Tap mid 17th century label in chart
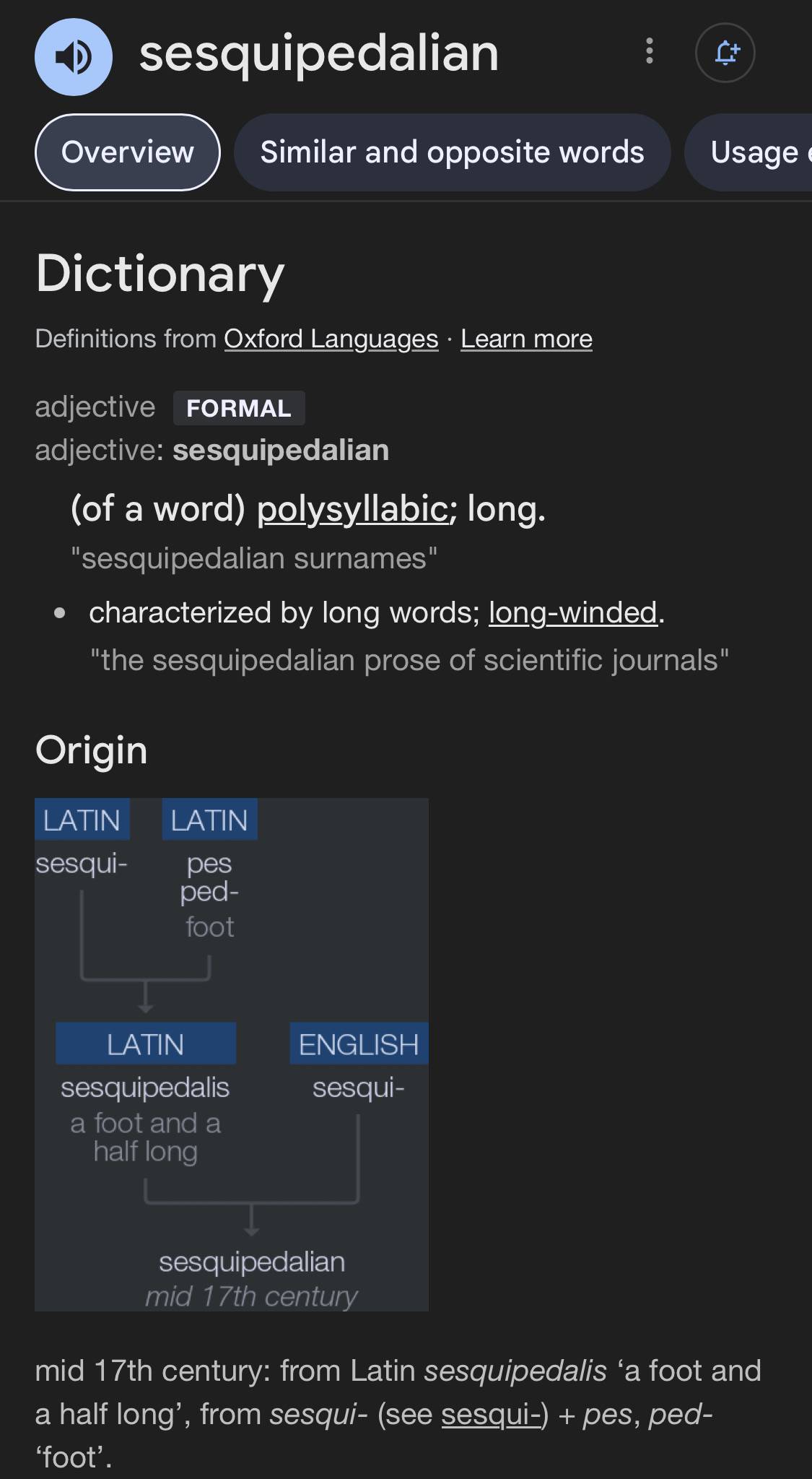This screenshot has height=1479, width=812. click(251, 1296)
